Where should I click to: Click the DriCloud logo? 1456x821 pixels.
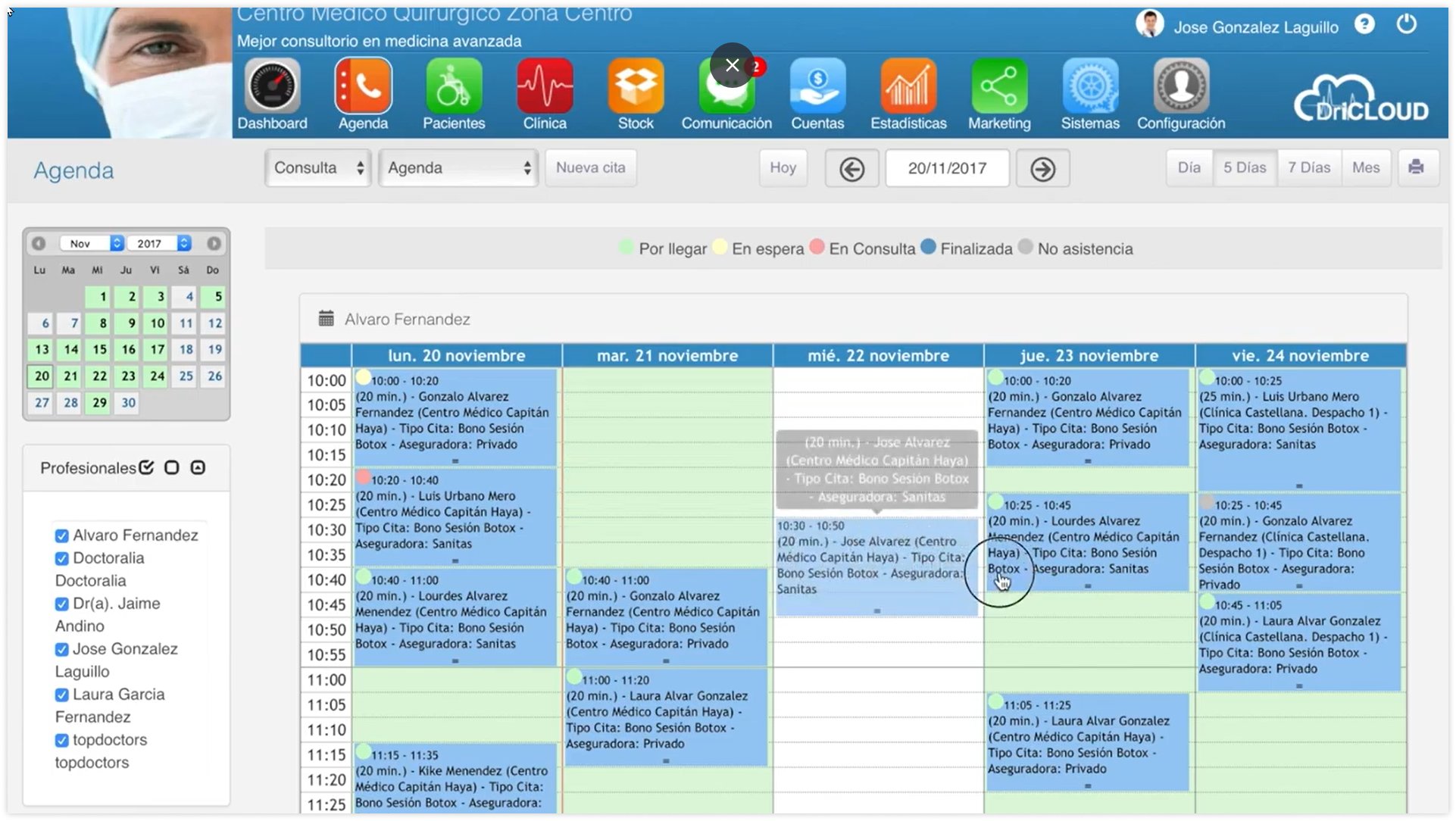(1361, 100)
